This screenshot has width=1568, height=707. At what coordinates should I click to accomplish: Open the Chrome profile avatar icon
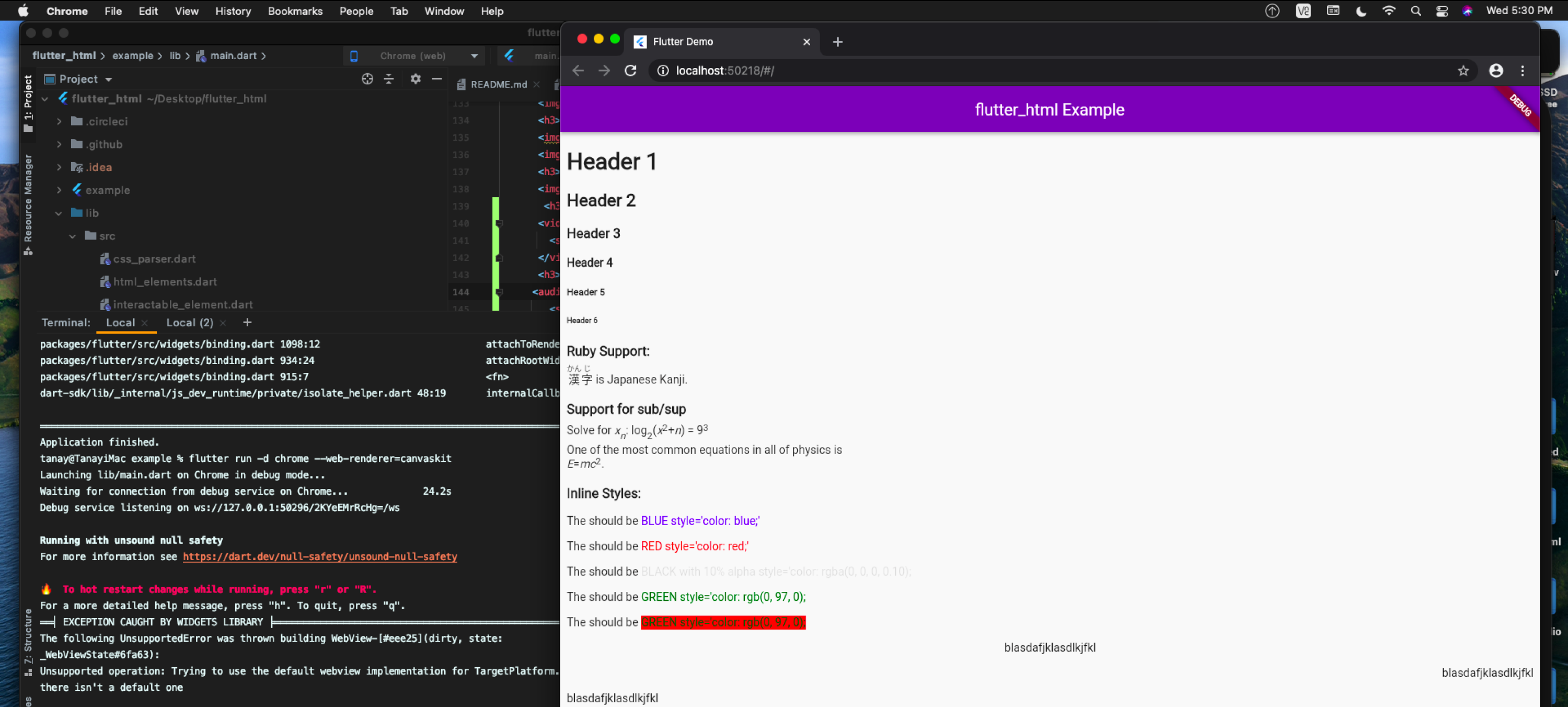(1496, 70)
